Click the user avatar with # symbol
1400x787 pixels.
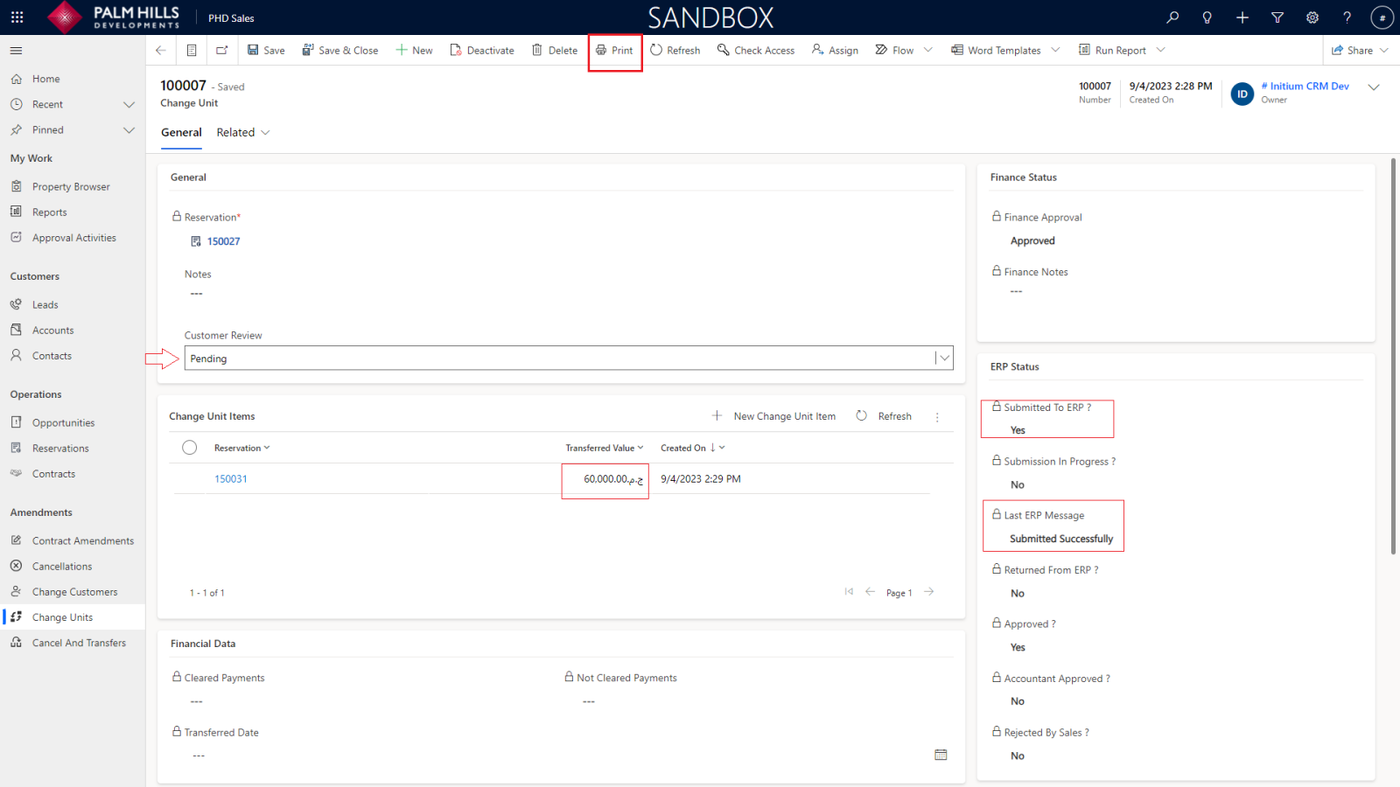click(x=1381, y=17)
